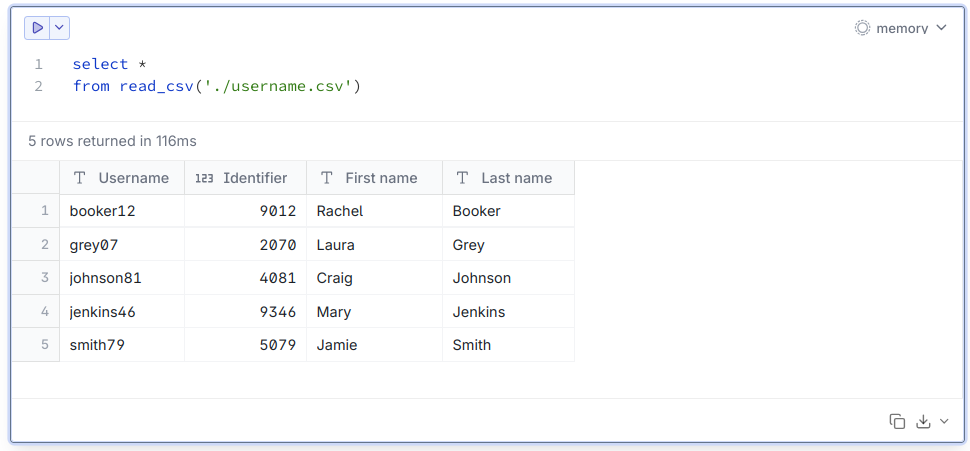Click the First name column header
Screen dimensions: 970x451
(375, 178)
